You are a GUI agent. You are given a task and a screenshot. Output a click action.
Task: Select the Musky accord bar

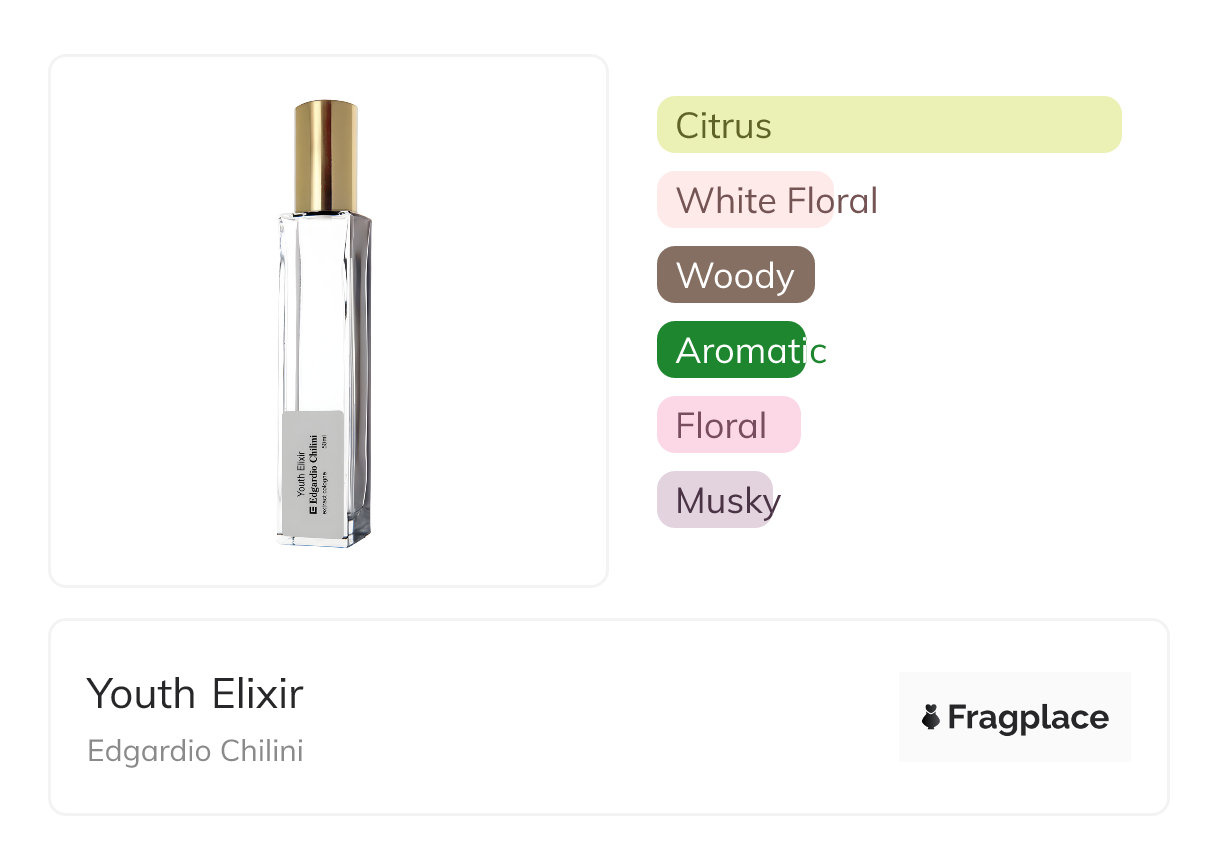(714, 500)
